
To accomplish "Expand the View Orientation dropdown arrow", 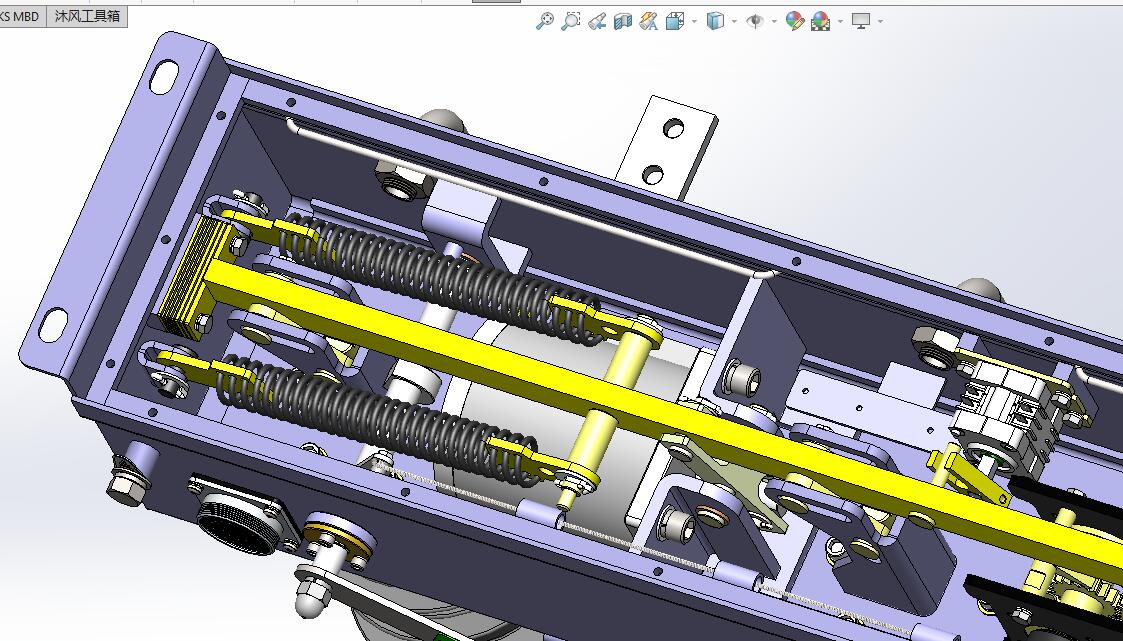I will [695, 21].
